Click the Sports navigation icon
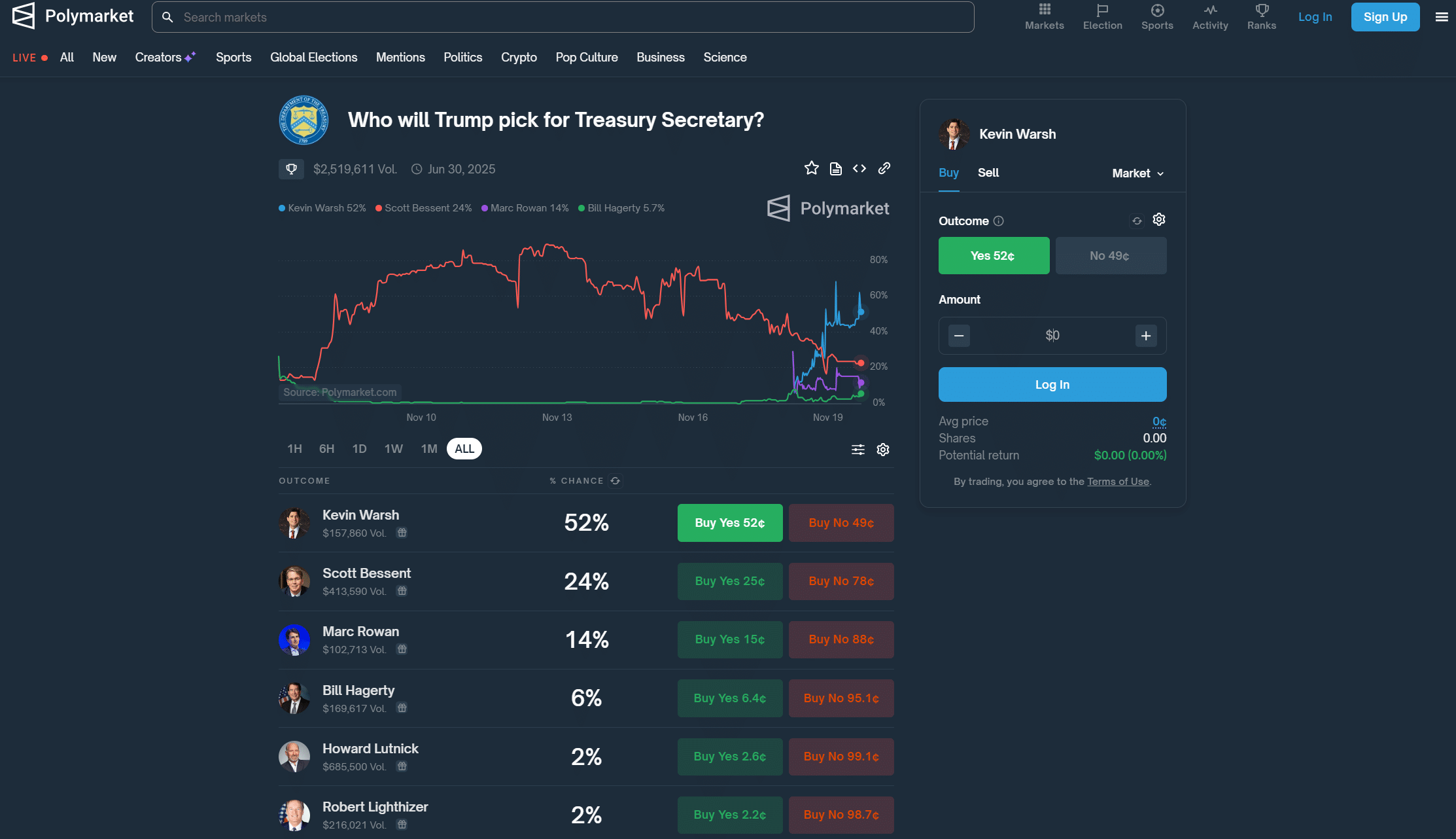Viewport: 1456px width, 839px height. point(1157,16)
